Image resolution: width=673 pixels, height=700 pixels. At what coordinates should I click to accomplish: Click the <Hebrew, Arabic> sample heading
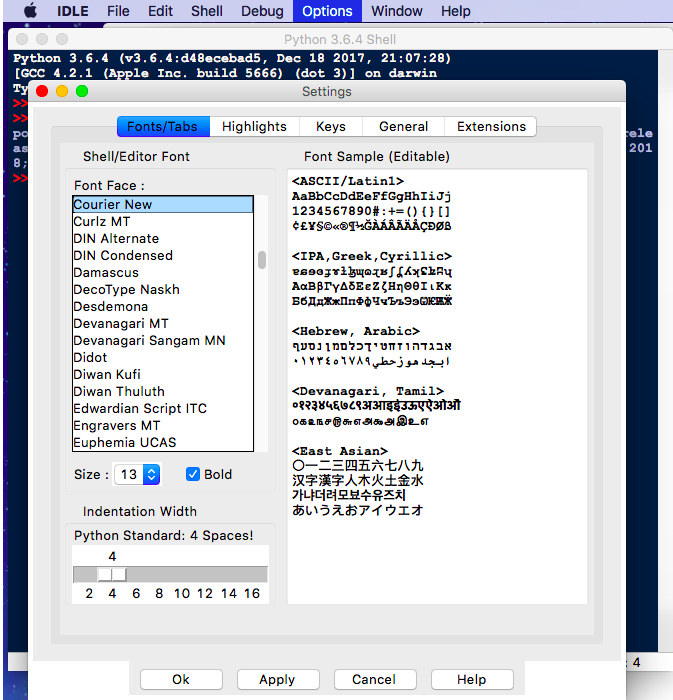(356, 331)
